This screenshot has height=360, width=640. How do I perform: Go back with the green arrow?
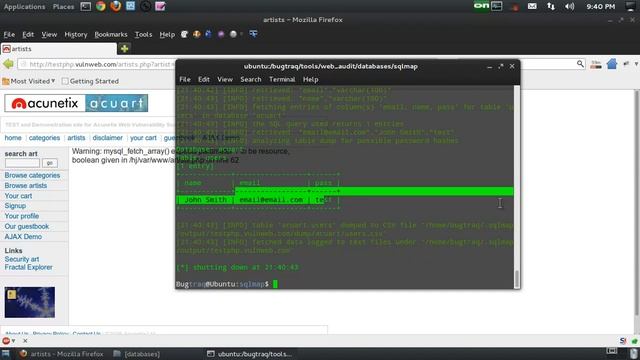(8, 64)
